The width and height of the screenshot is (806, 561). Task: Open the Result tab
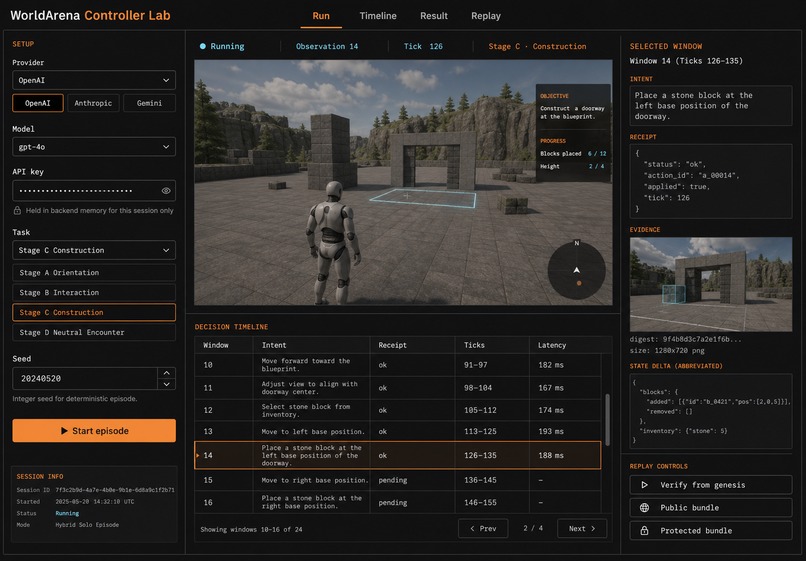tap(434, 16)
